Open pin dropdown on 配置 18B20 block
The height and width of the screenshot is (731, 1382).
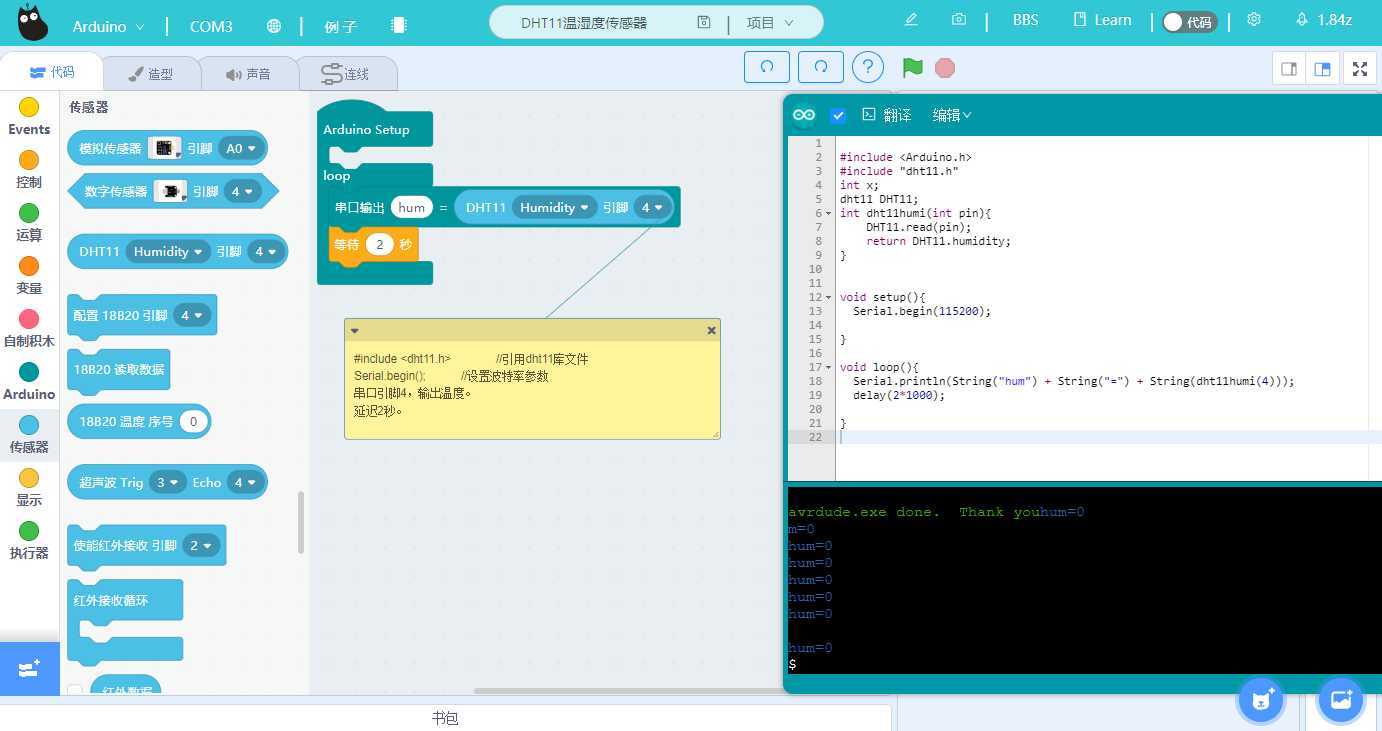click(191, 315)
